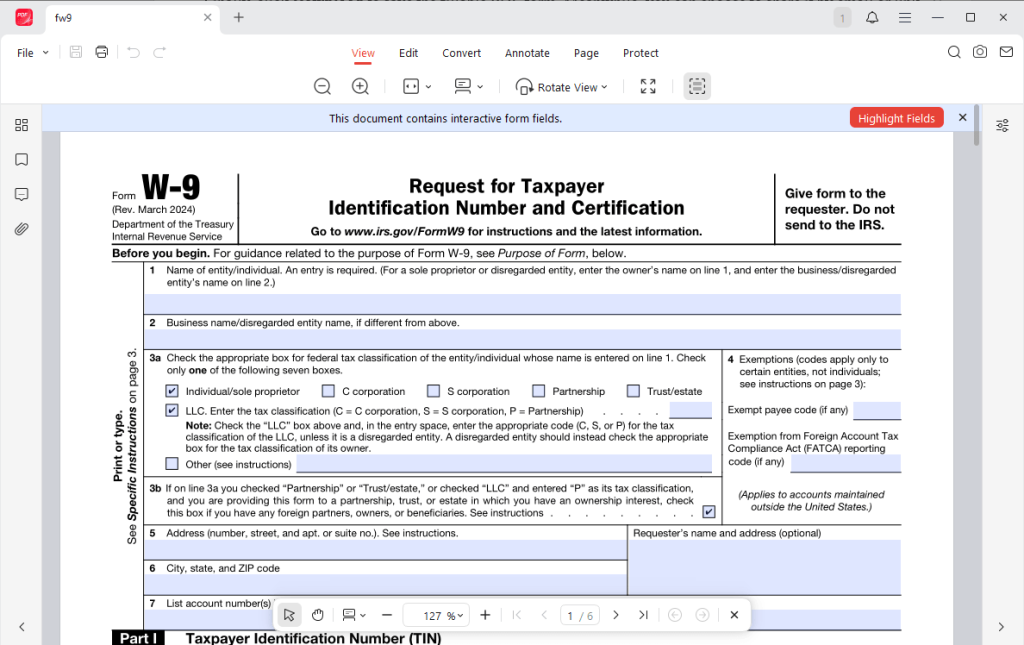Expand the left panel chevron

pyautogui.click(x=22, y=627)
